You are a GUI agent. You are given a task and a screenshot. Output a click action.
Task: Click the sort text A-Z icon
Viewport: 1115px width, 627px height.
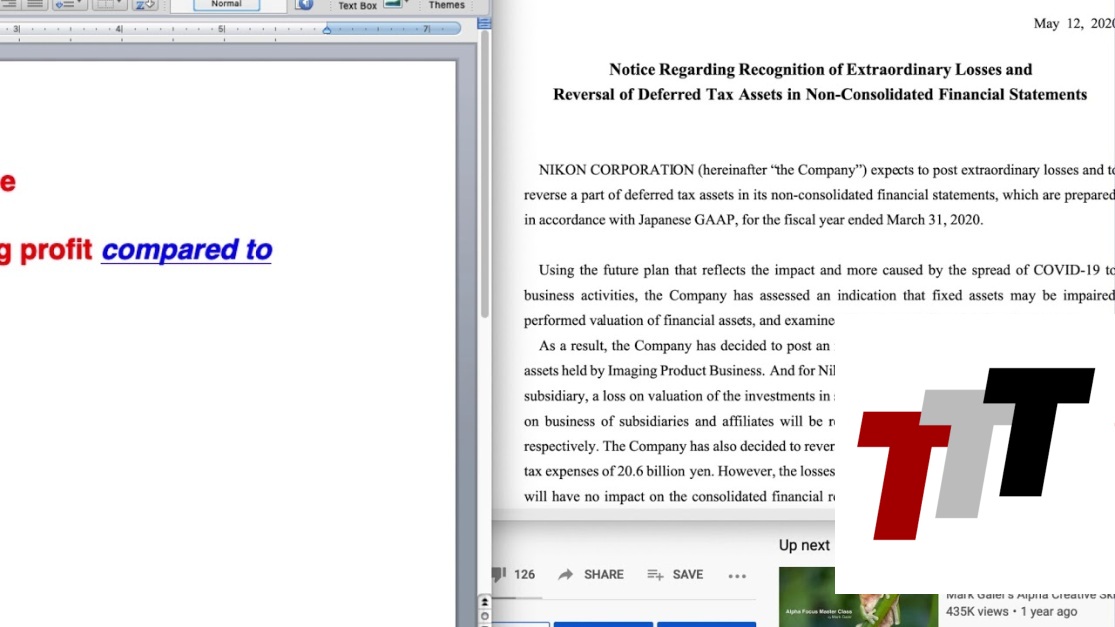(145, 5)
